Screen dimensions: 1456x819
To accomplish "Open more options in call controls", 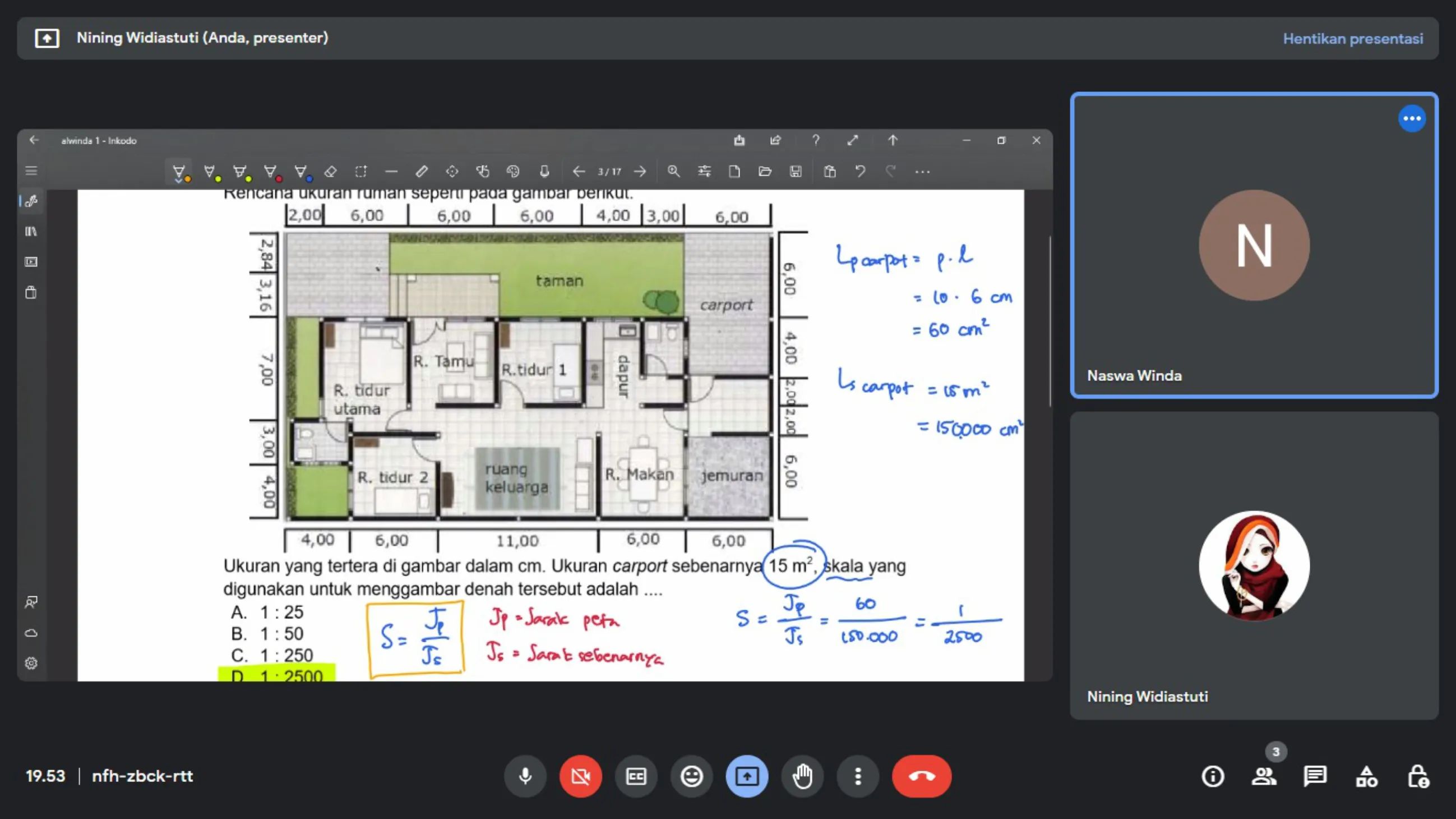I will [857, 776].
